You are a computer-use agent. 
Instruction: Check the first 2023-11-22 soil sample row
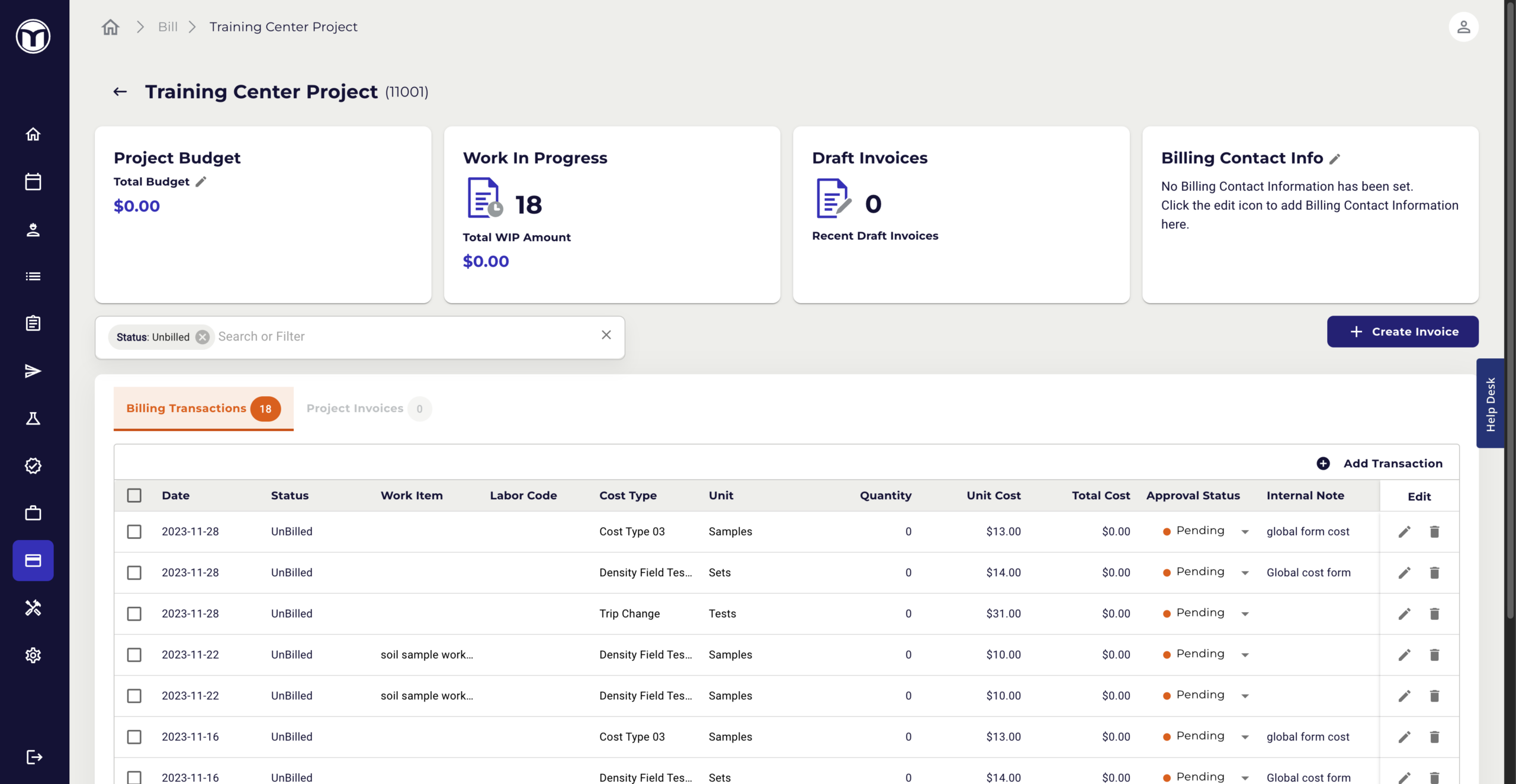coord(134,655)
